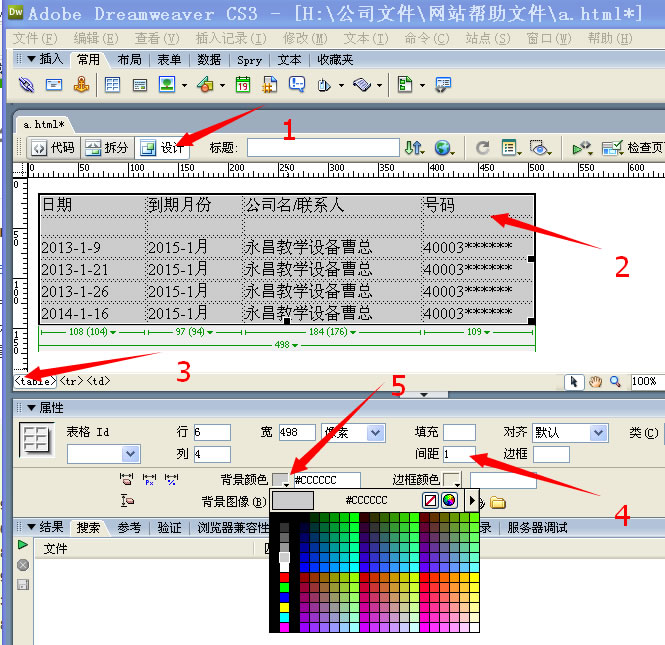Click the Script insert icon
665x645 pixels.
[362, 85]
